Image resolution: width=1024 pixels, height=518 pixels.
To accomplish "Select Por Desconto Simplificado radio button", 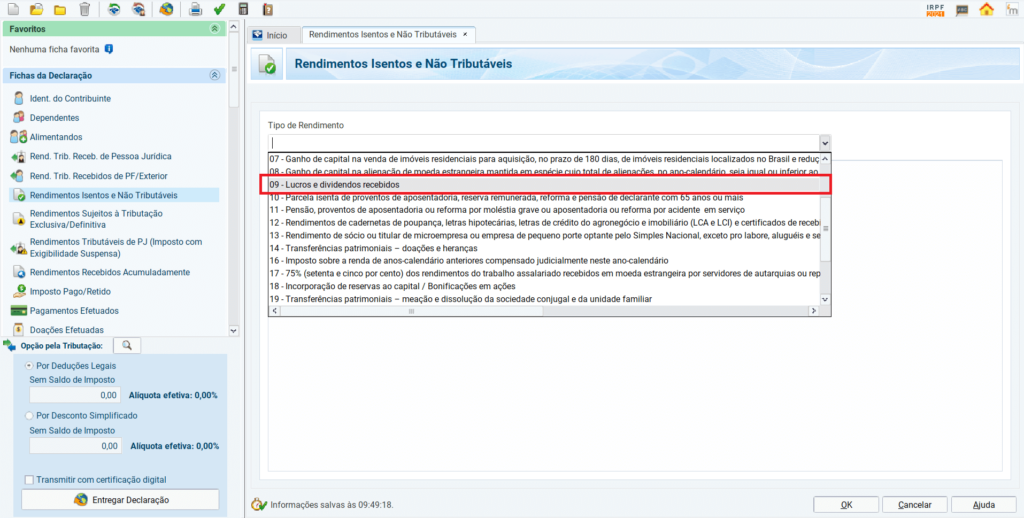I will (29, 415).
